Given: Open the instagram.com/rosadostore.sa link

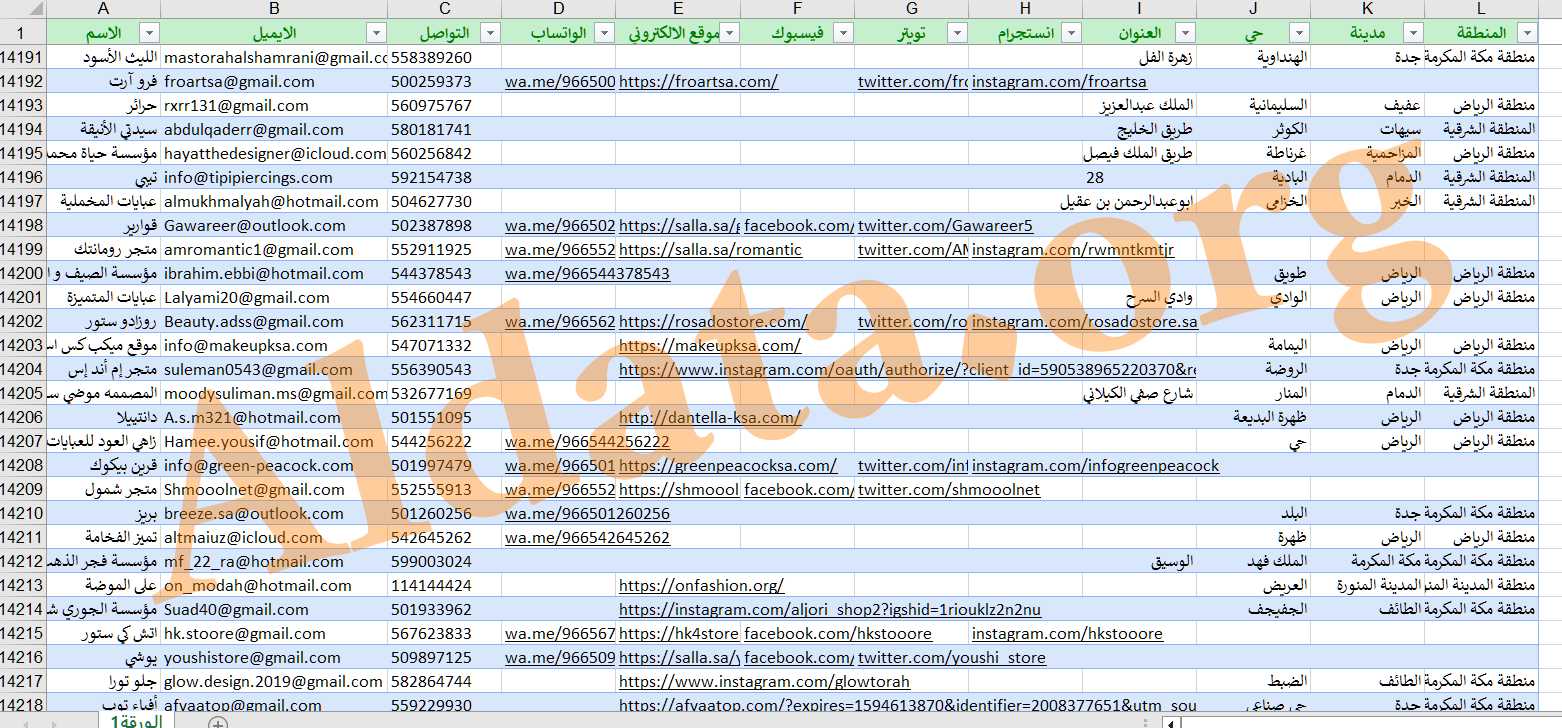Looking at the screenshot, I should (1084, 321).
